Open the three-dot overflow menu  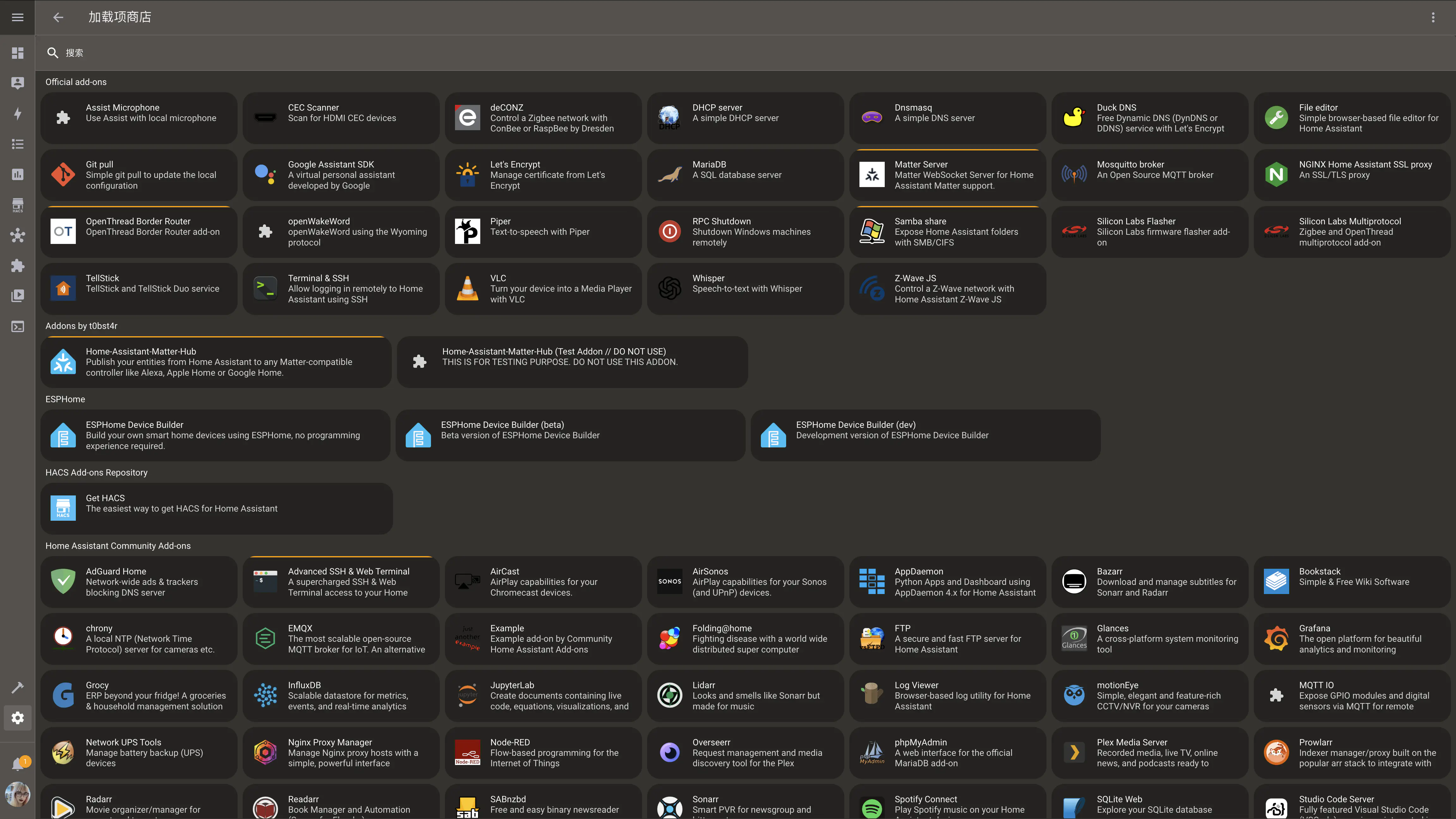coord(1433,17)
